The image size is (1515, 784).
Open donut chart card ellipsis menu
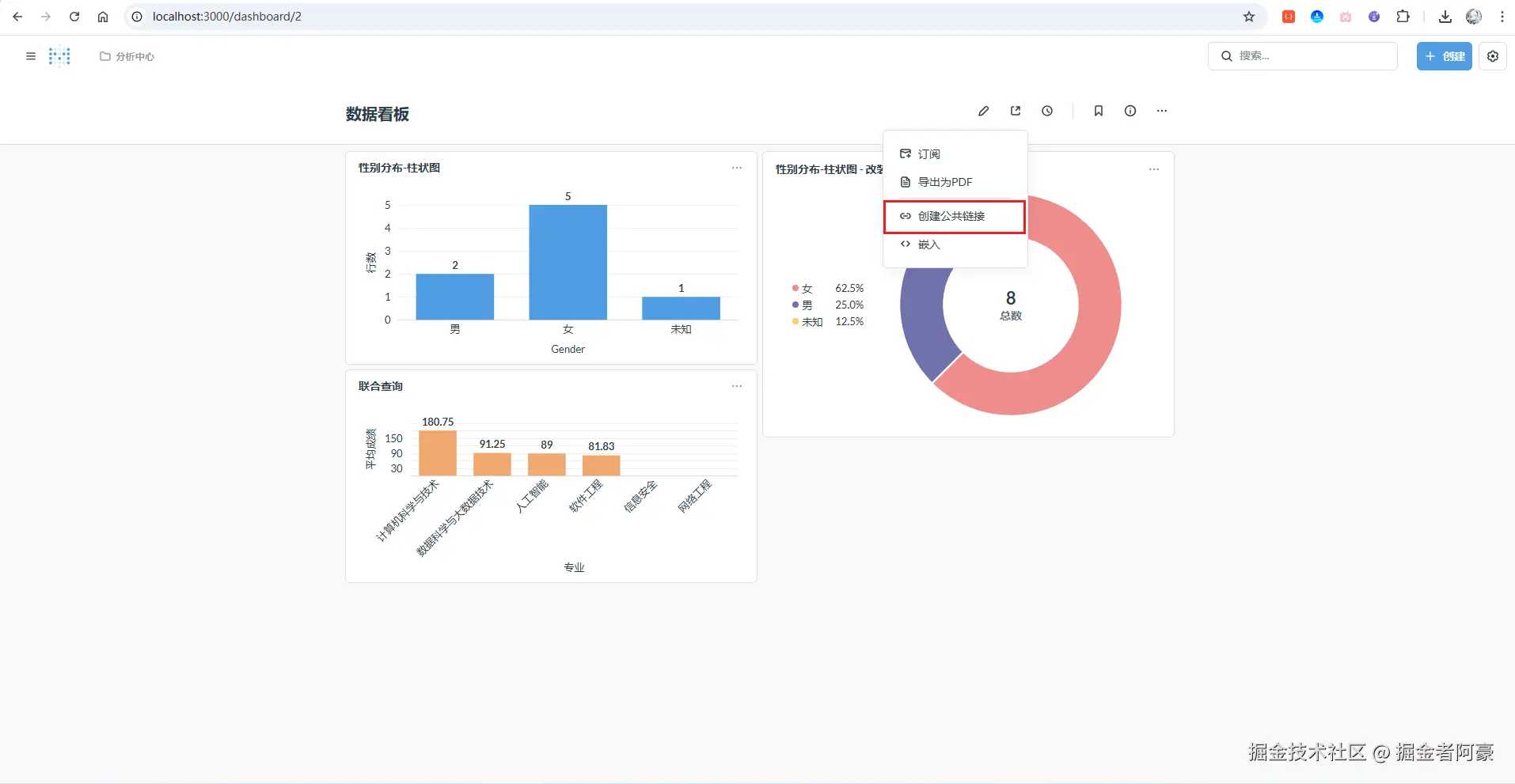(x=1154, y=169)
